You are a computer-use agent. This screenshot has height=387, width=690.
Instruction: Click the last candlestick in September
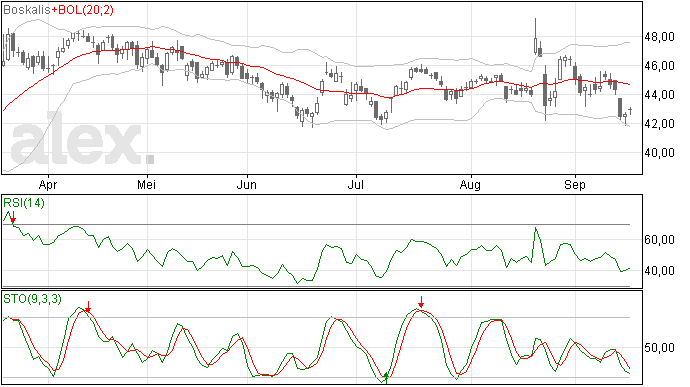tap(630, 110)
